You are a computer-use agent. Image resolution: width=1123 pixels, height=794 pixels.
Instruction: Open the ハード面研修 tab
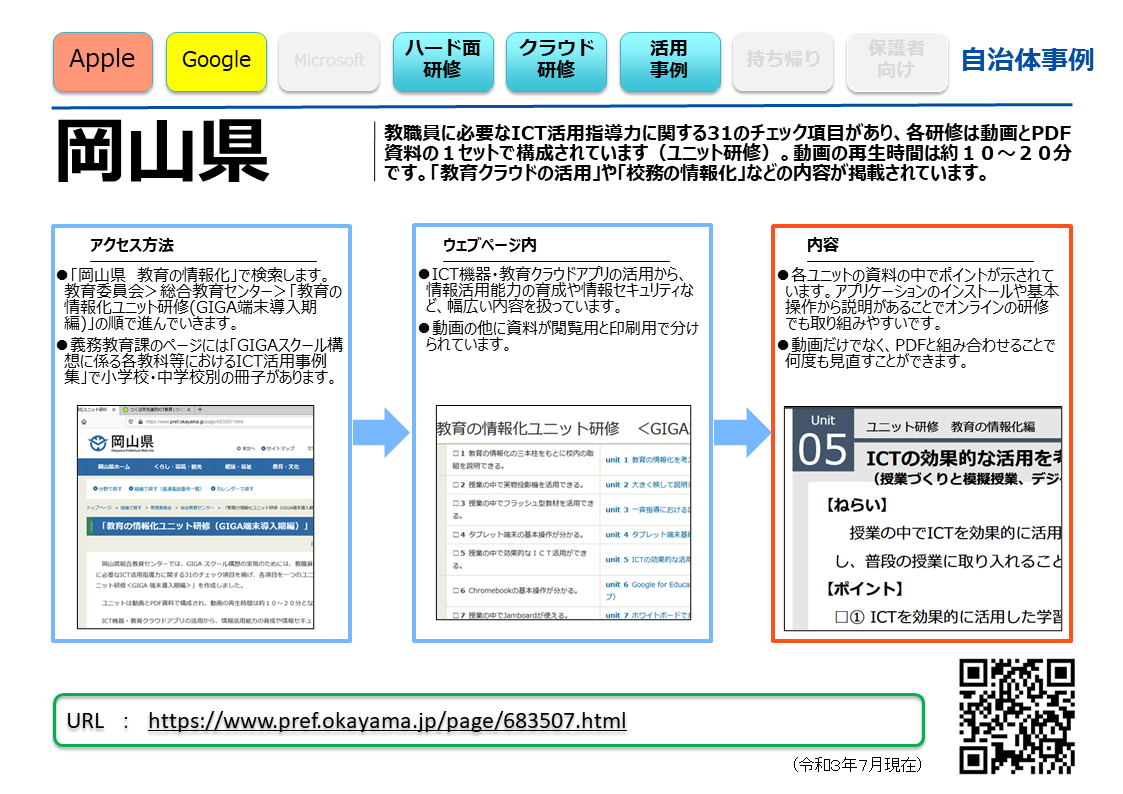[x=443, y=61]
